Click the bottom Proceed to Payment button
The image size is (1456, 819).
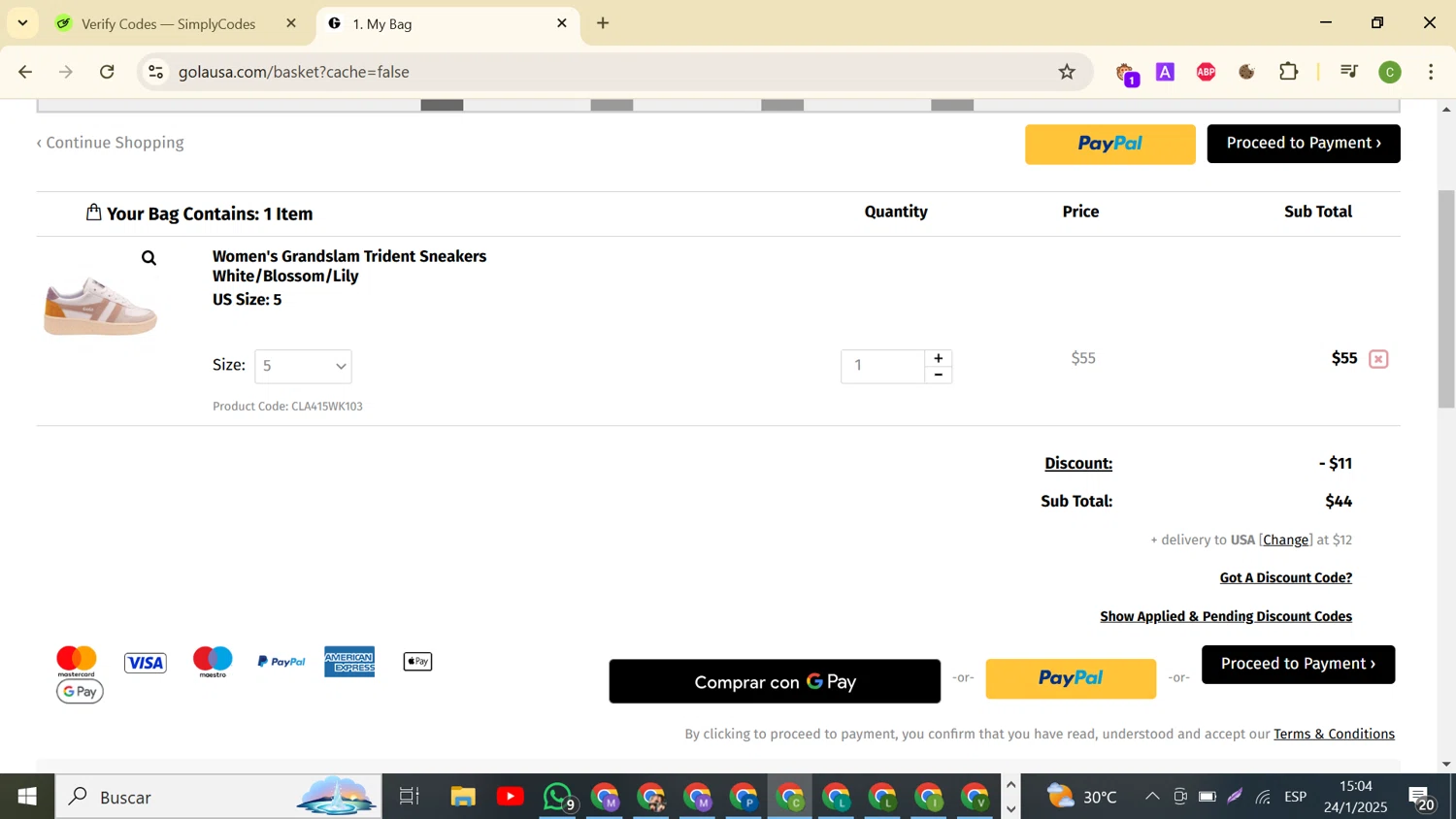1298,665
